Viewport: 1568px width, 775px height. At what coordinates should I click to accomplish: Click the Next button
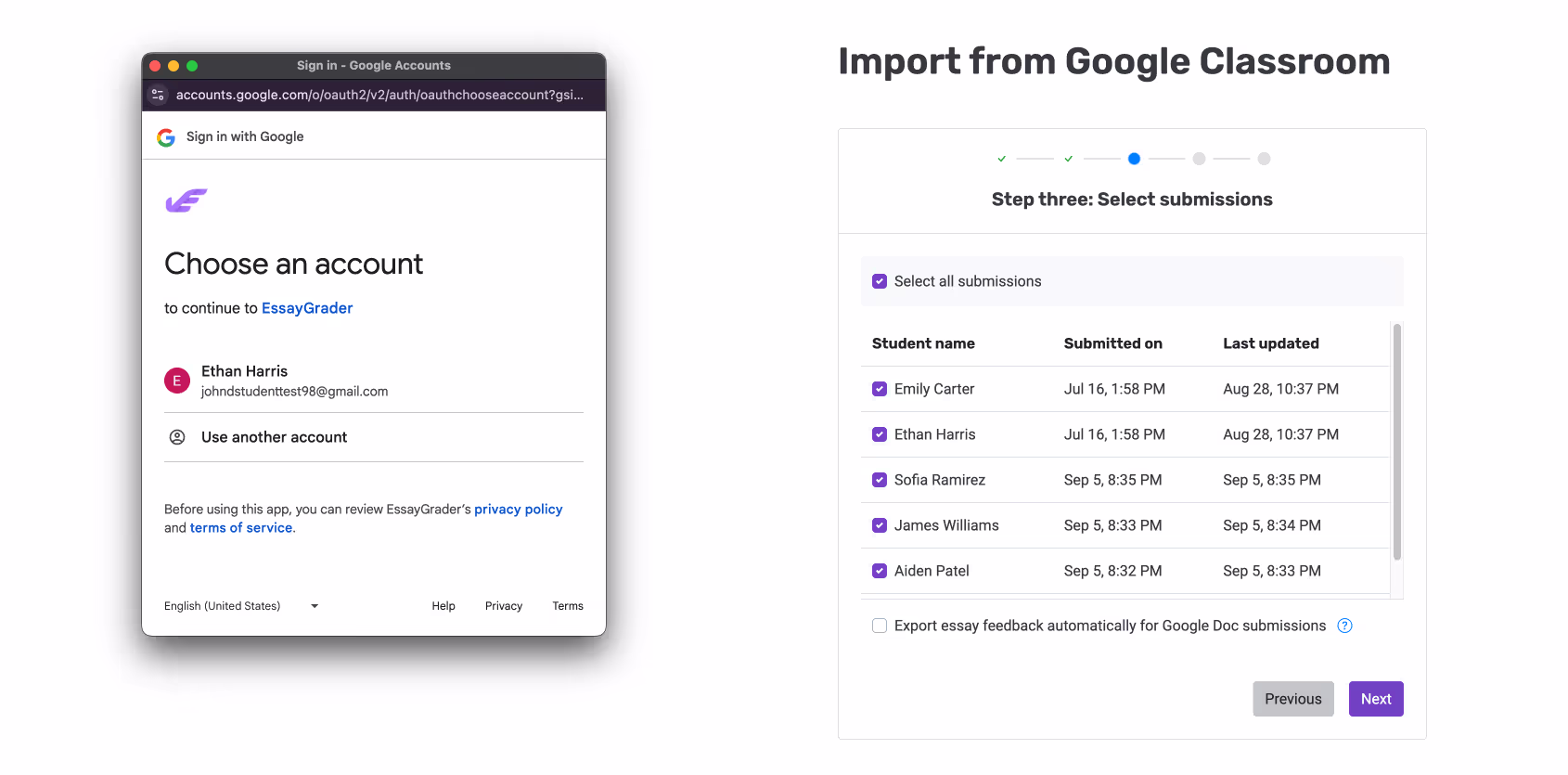tap(1376, 699)
